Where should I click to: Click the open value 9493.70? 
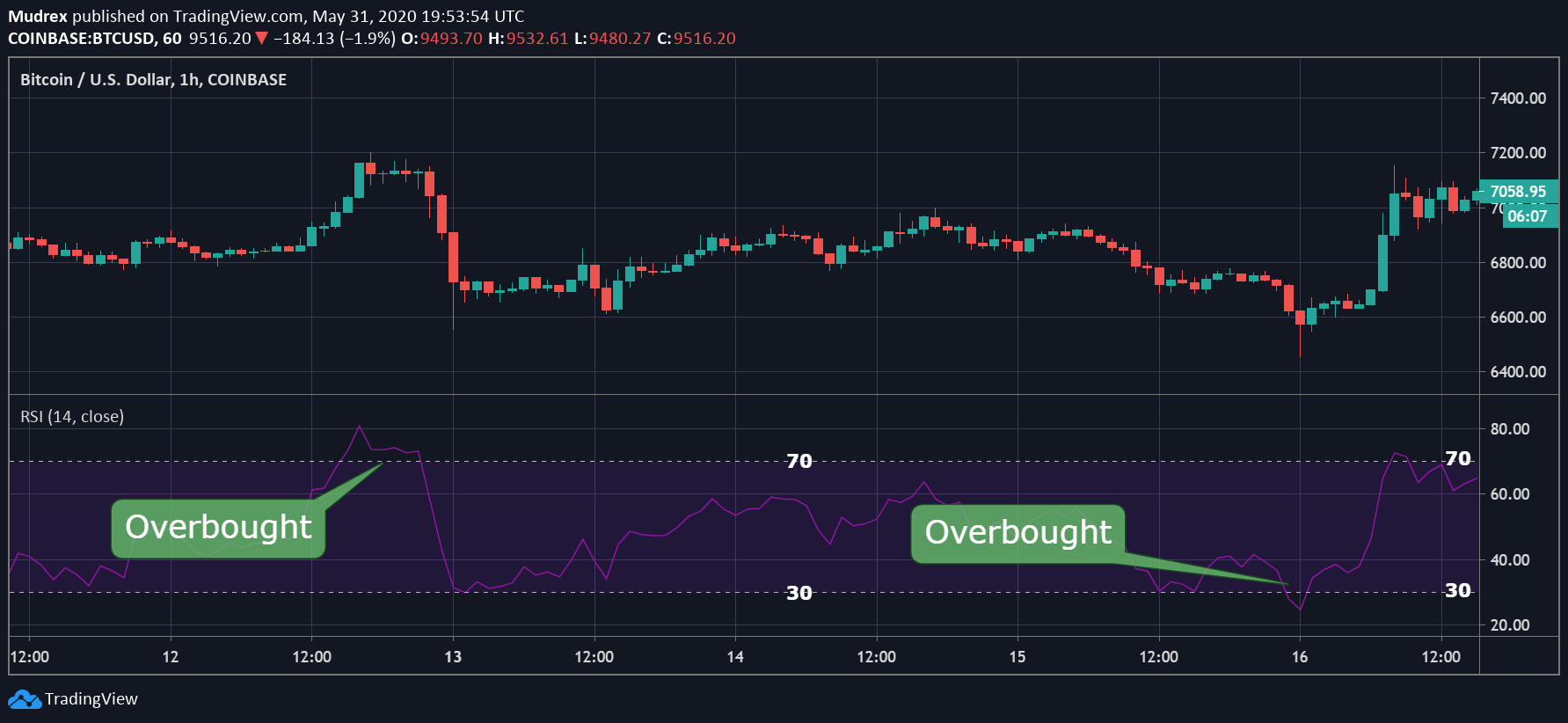pyautogui.click(x=451, y=39)
